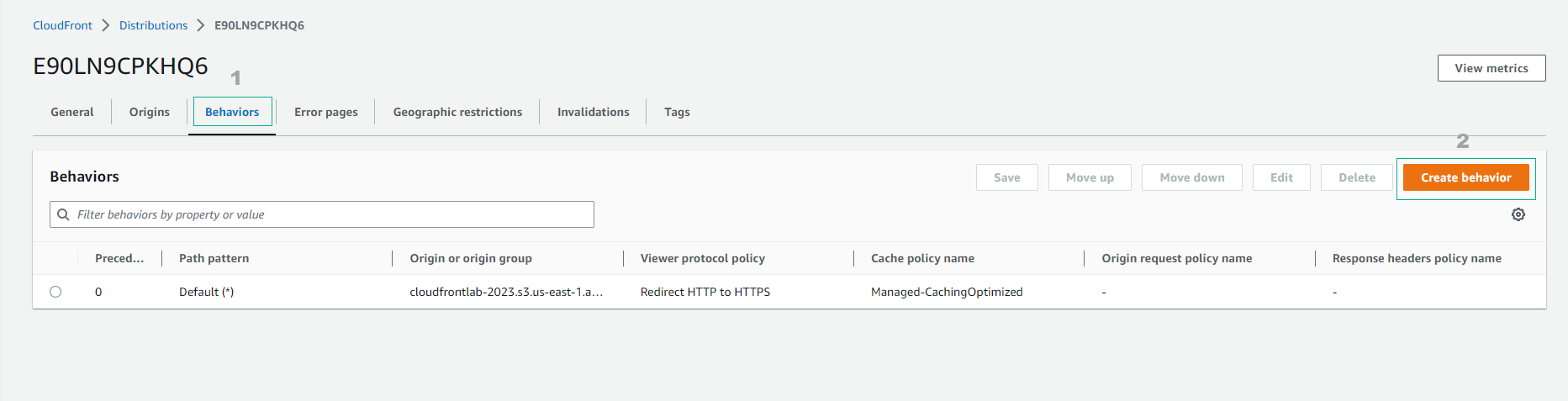Select the Behaviors tab

point(232,112)
